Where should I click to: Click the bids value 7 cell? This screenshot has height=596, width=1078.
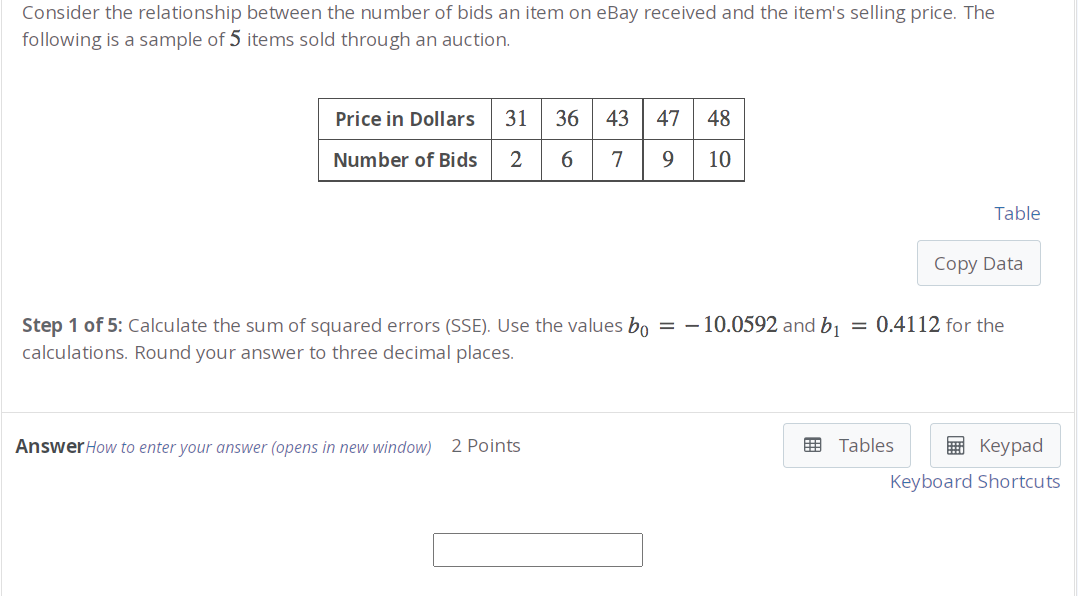pos(617,160)
